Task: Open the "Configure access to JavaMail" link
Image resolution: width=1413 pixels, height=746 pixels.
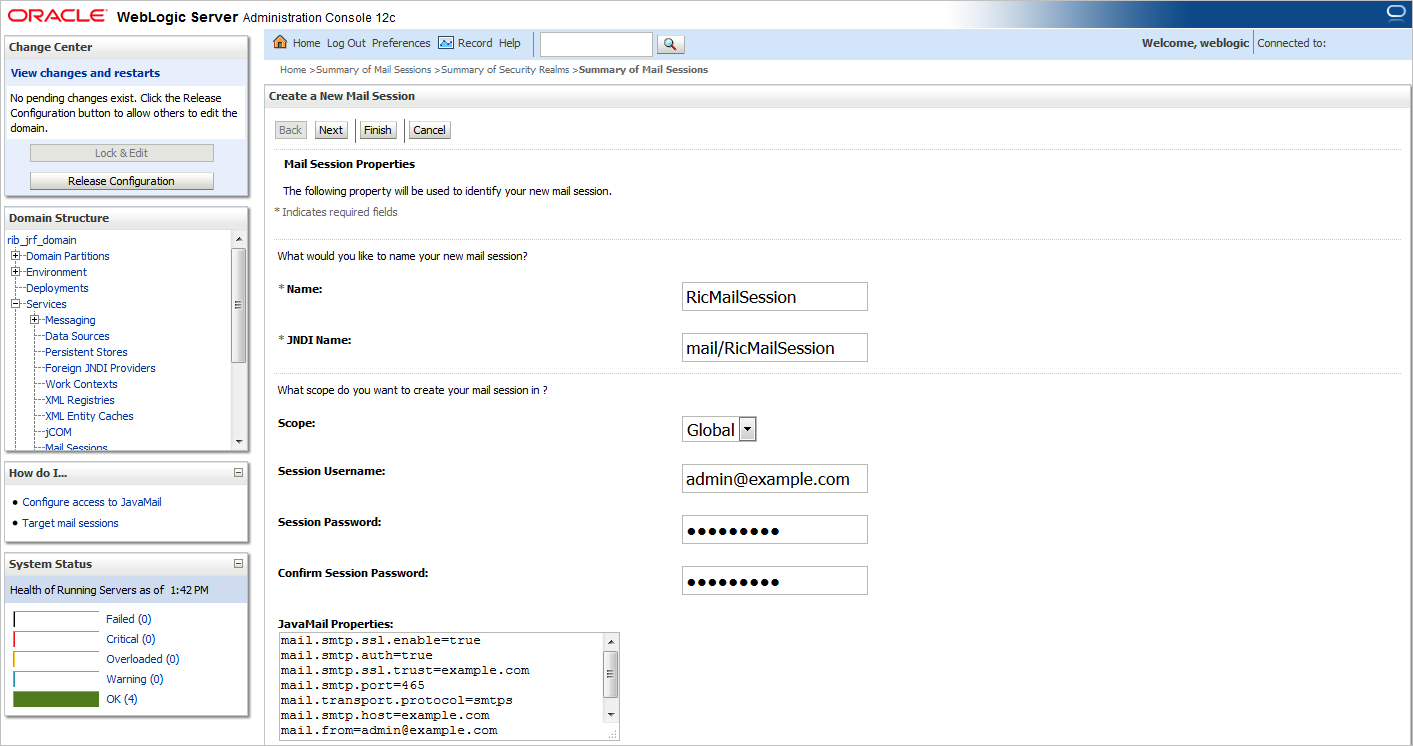Action: (90, 501)
